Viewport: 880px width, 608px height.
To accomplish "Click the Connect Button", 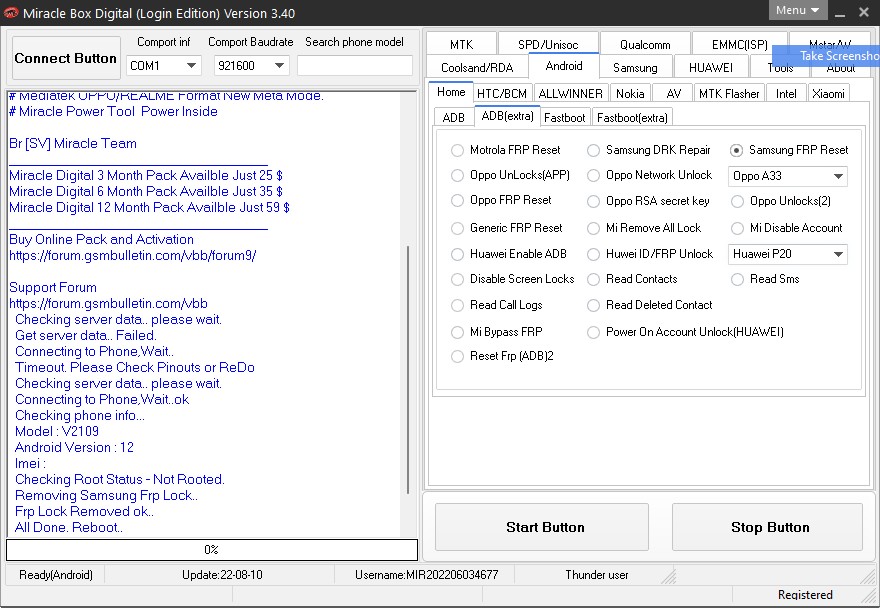I will pyautogui.click(x=66, y=58).
